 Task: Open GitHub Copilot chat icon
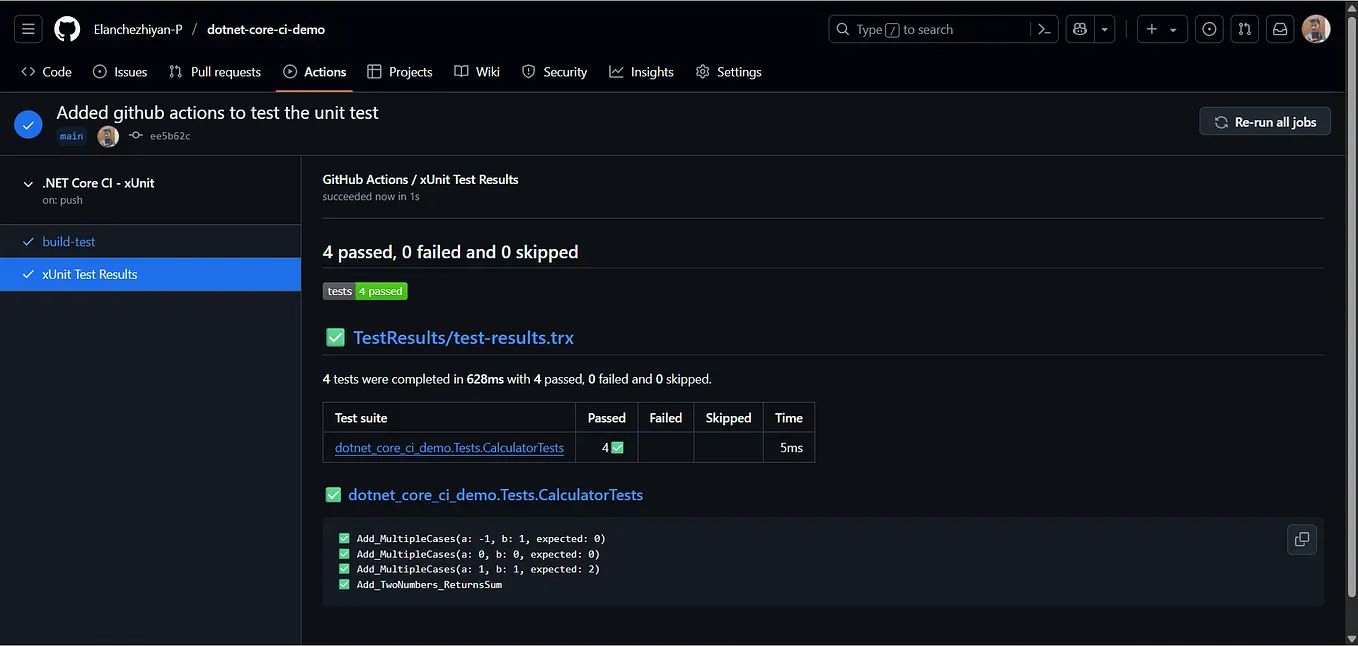coord(1078,29)
